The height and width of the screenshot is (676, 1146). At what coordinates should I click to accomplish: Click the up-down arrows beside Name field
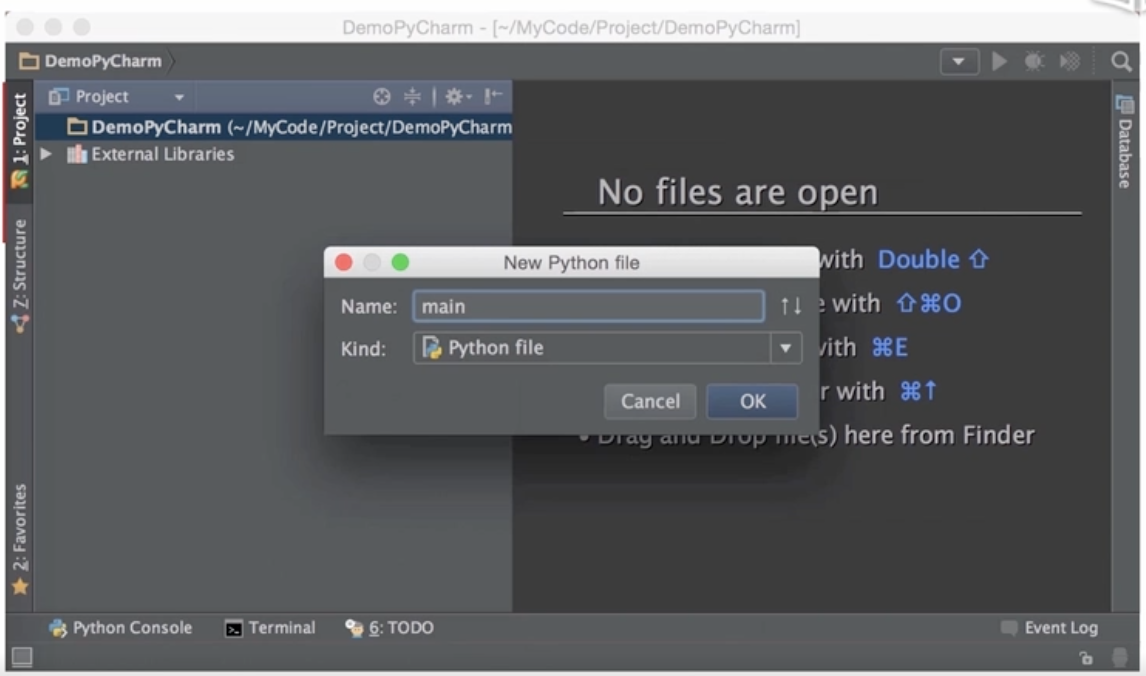791,305
